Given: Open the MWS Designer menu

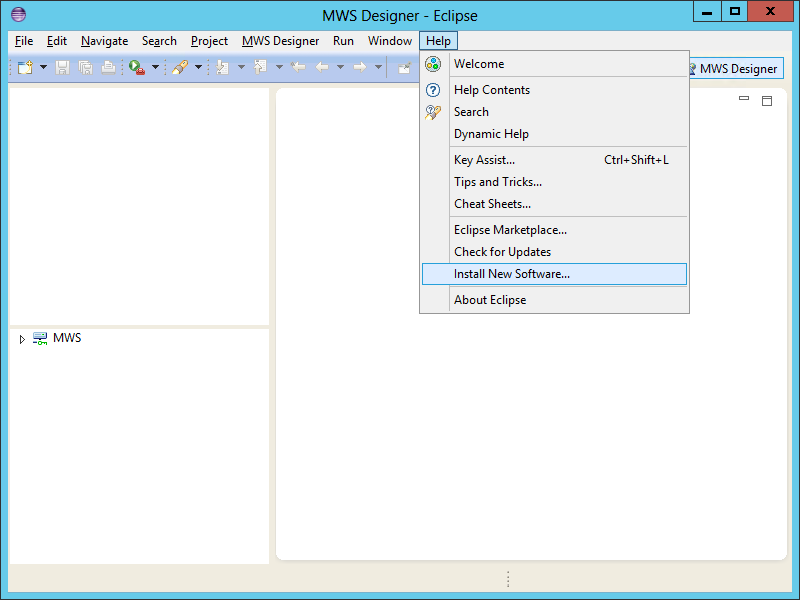Looking at the screenshot, I should (280, 41).
